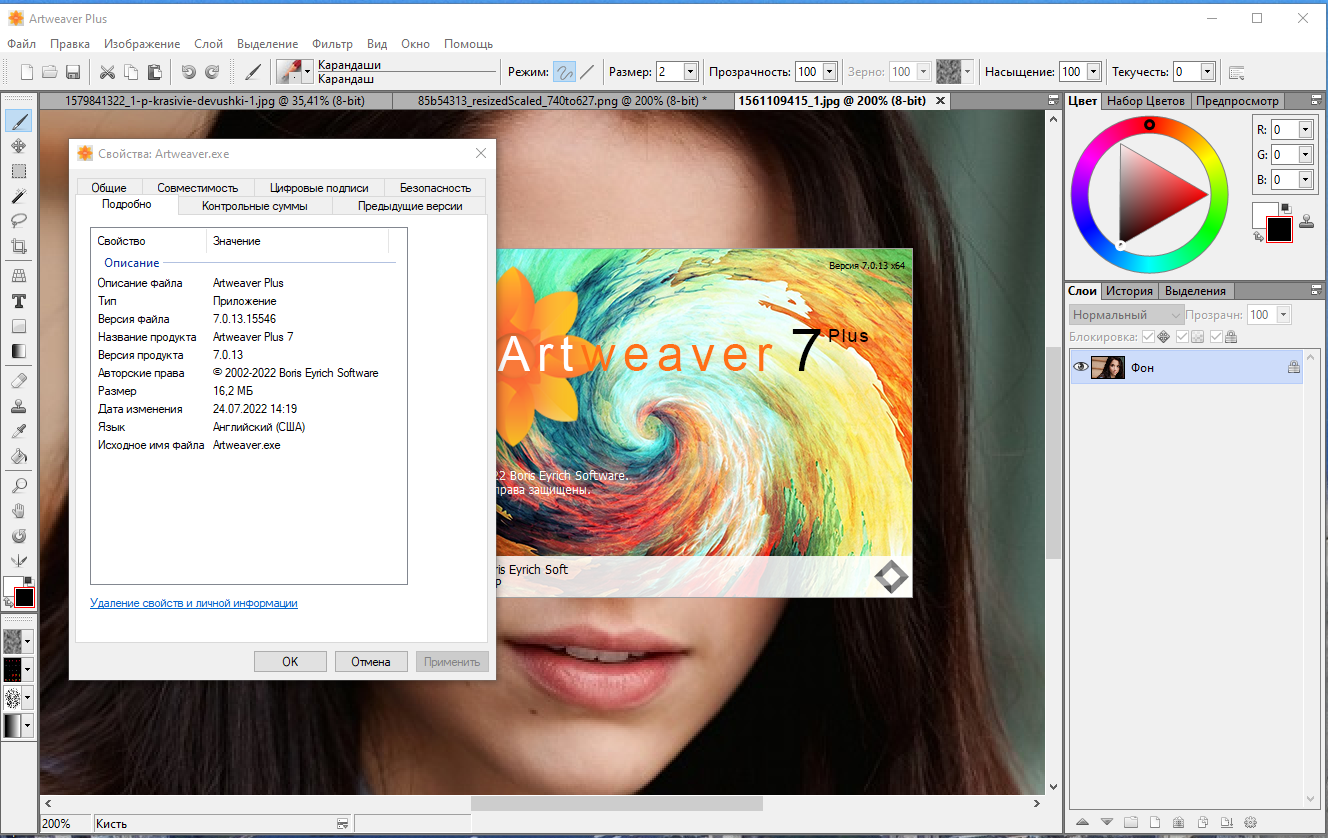Viewport: 1328px width, 838px height.
Task: Select the Stamp tool
Action: click(18, 406)
